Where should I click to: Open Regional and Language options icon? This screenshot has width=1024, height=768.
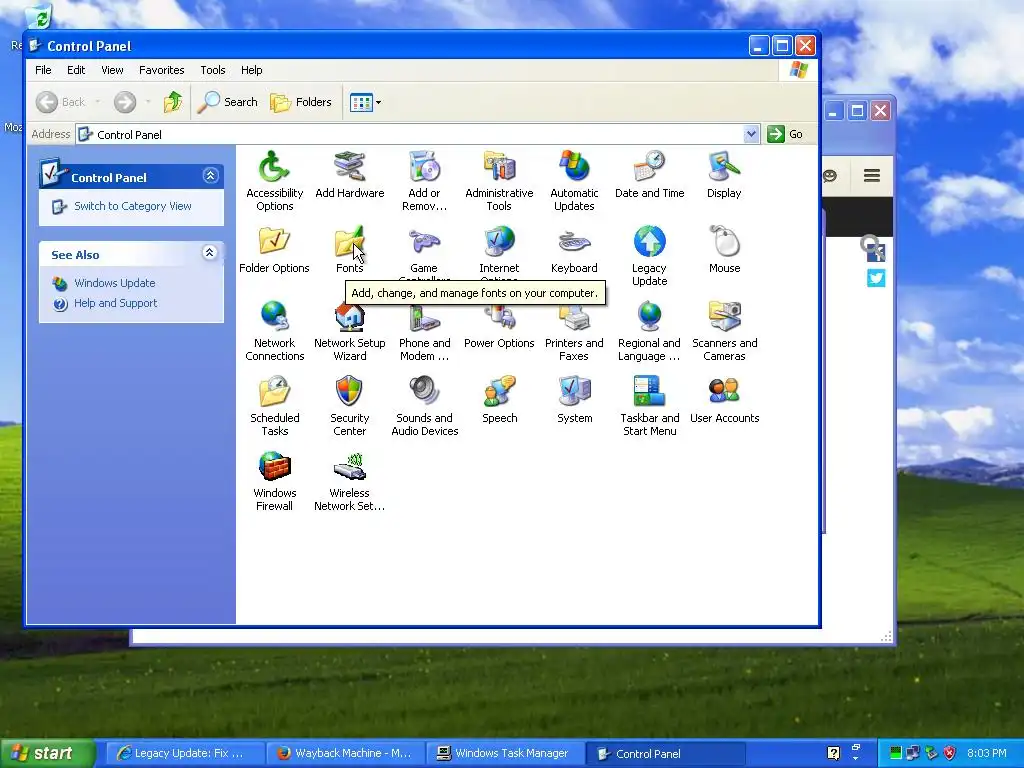(x=649, y=317)
